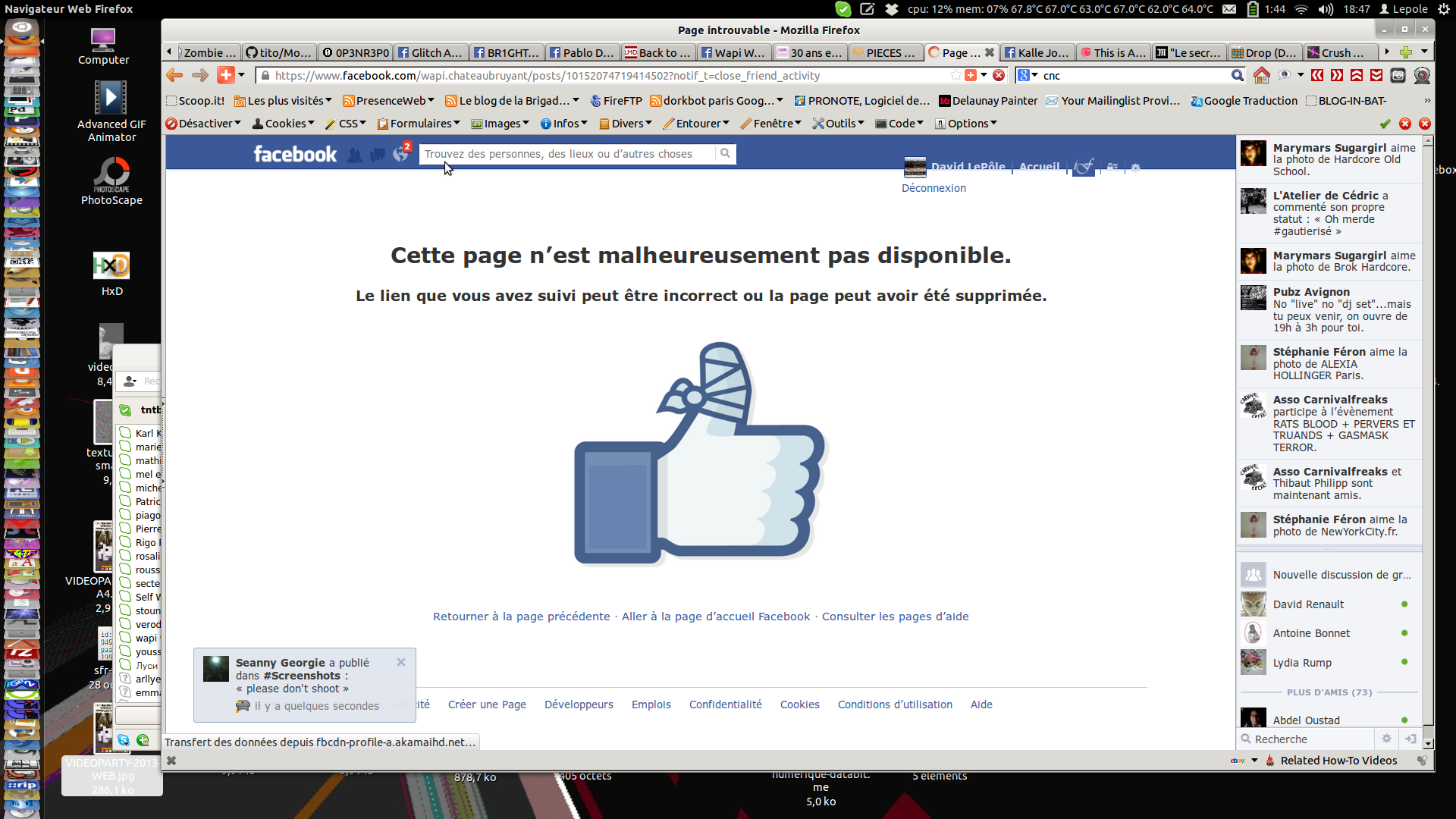The width and height of the screenshot is (1456, 819).
Task: Toggle bookmark star in URL bar
Action: (955, 75)
